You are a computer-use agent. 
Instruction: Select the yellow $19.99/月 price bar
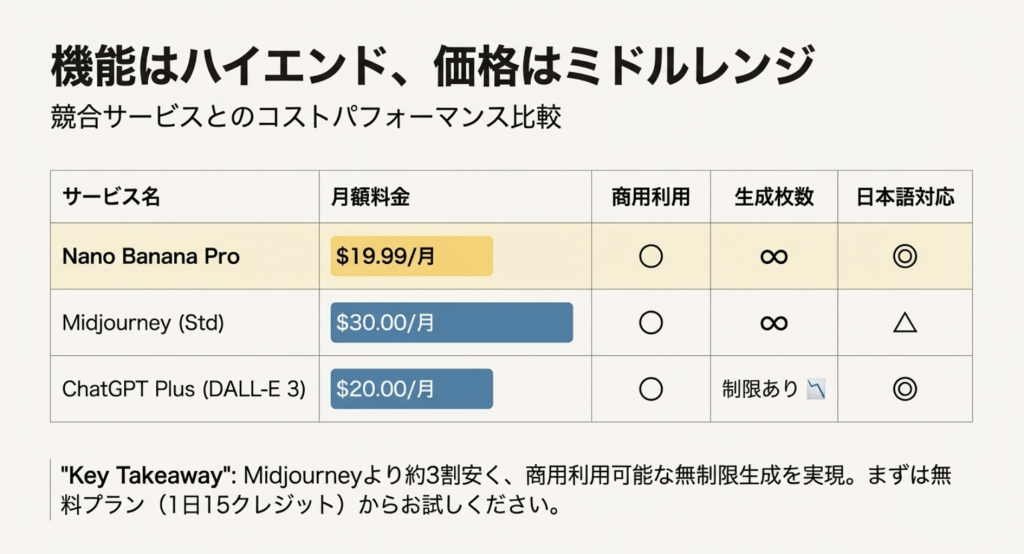(x=412, y=256)
